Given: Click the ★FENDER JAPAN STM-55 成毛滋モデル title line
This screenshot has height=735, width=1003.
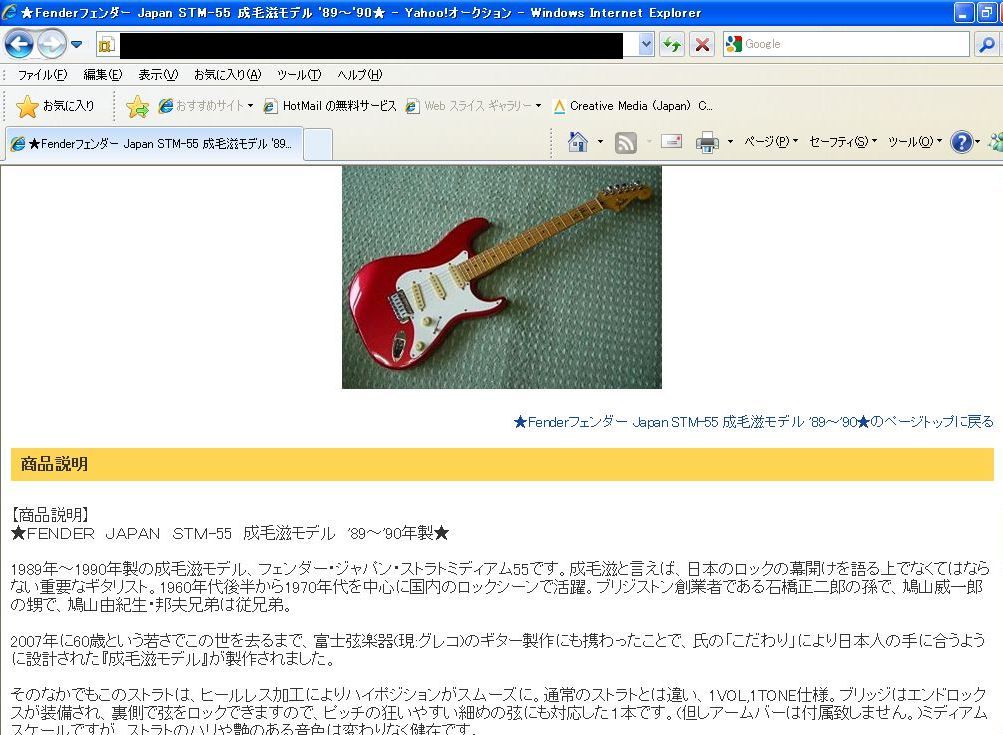Looking at the screenshot, I should pyautogui.click(x=230, y=533).
